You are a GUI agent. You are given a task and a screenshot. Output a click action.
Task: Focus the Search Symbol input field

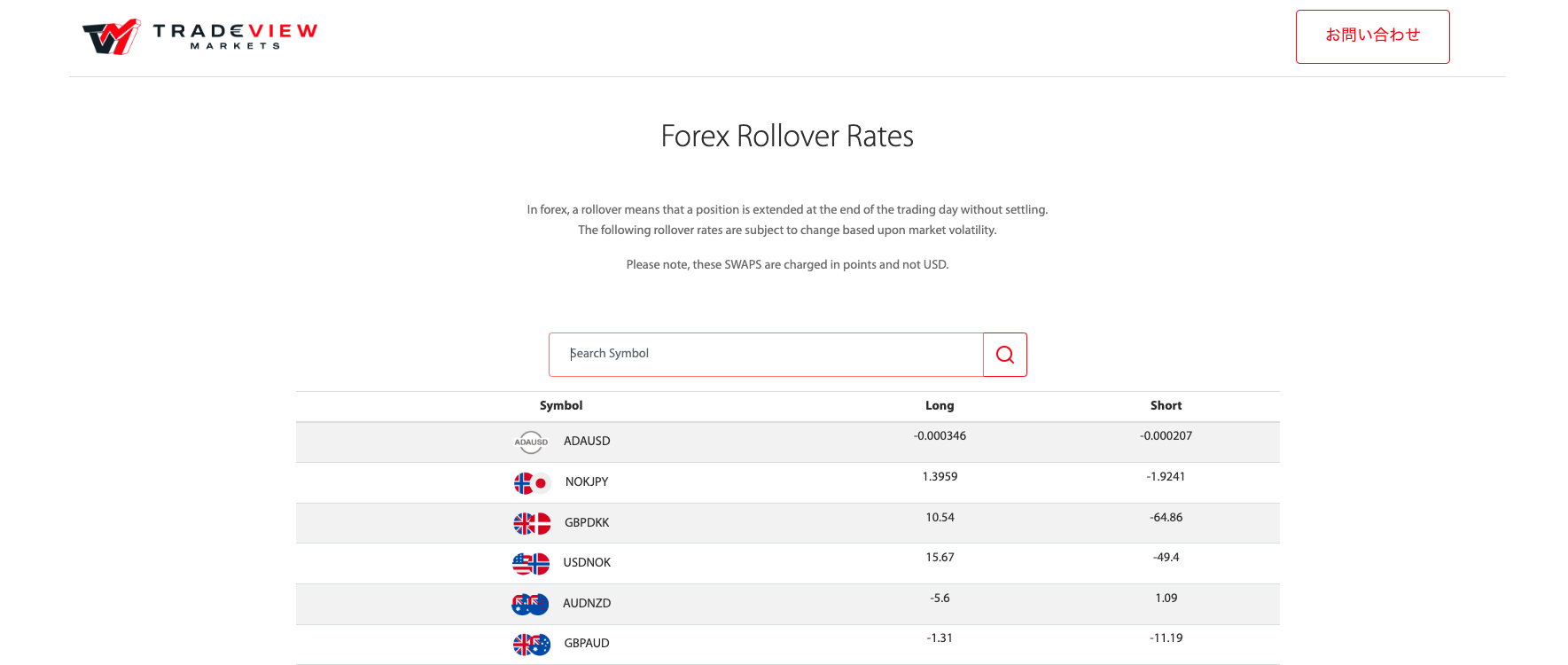click(x=766, y=354)
